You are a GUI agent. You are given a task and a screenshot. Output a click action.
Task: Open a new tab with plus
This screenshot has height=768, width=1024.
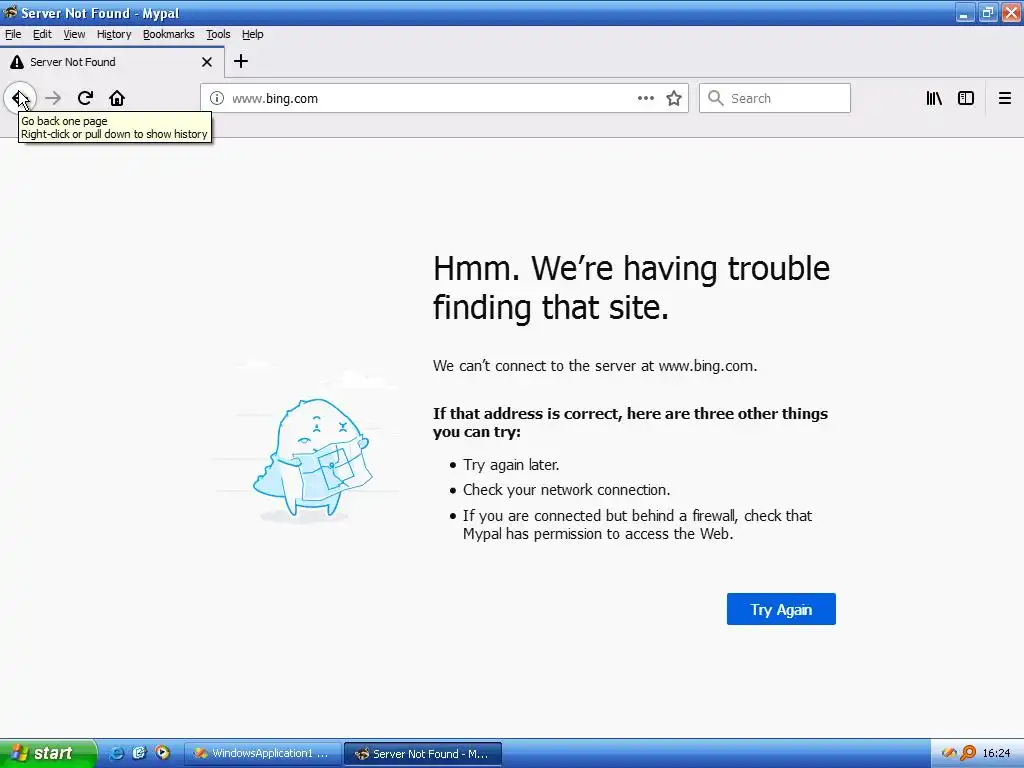pyautogui.click(x=241, y=61)
